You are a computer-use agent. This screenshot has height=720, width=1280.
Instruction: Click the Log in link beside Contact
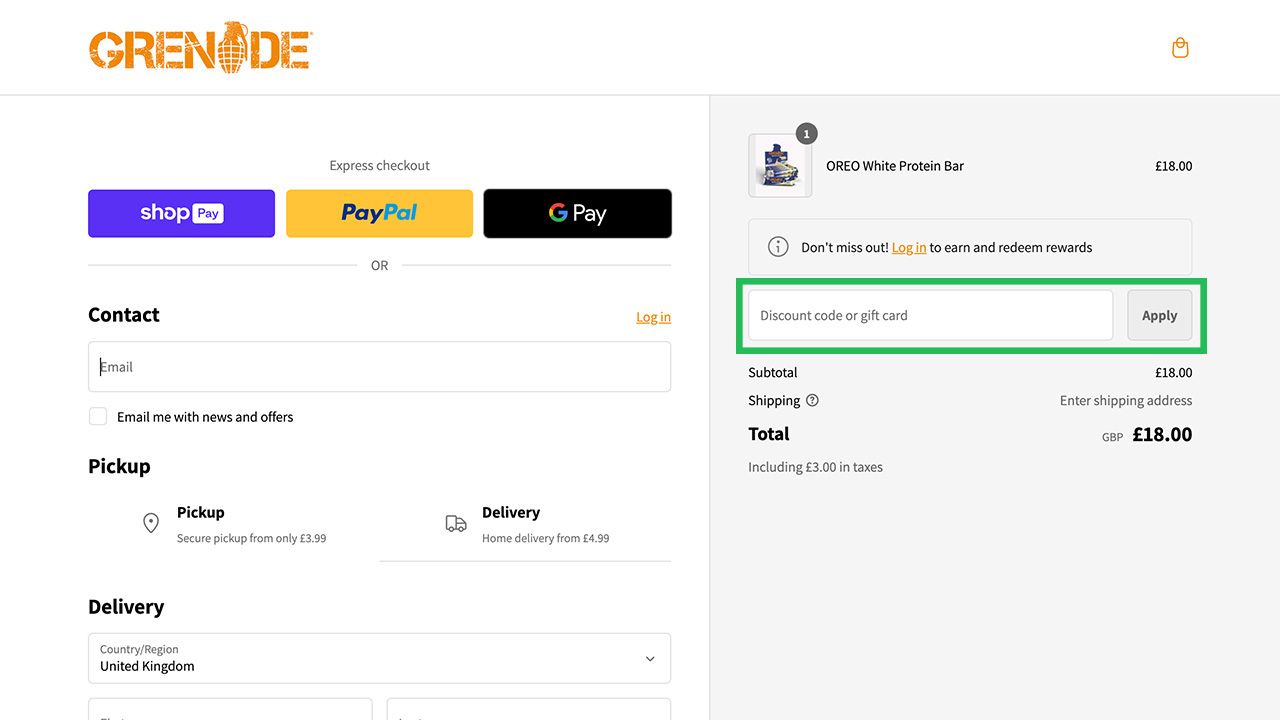click(653, 317)
